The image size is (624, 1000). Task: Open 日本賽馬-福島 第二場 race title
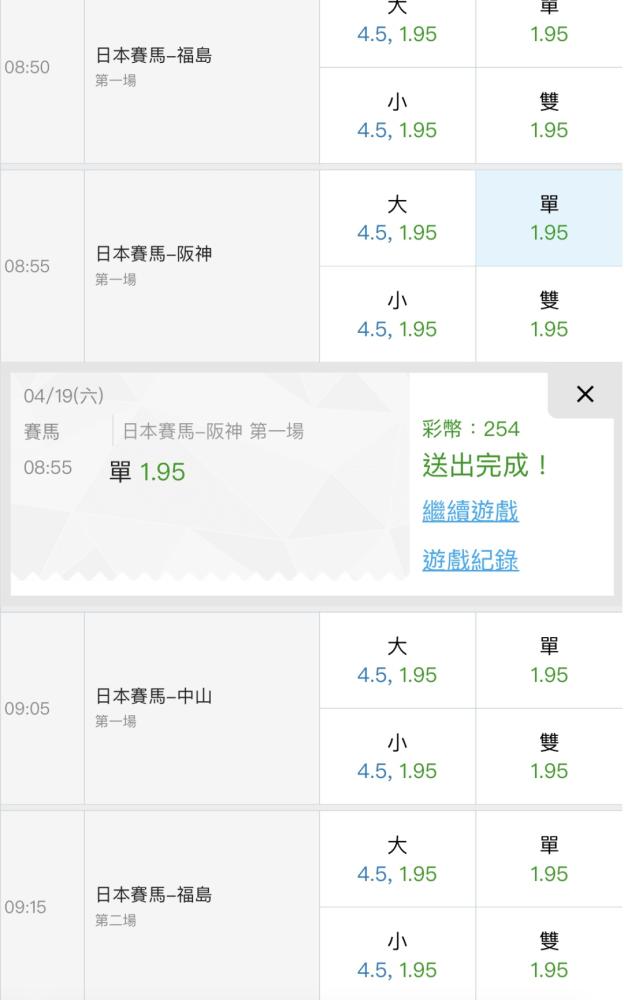click(x=153, y=895)
